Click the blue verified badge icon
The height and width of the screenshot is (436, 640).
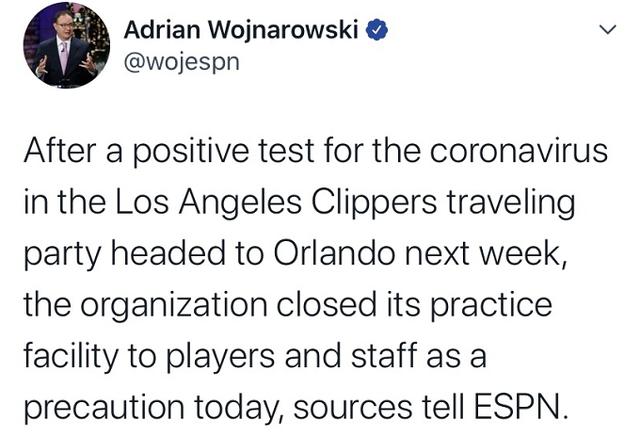376,30
